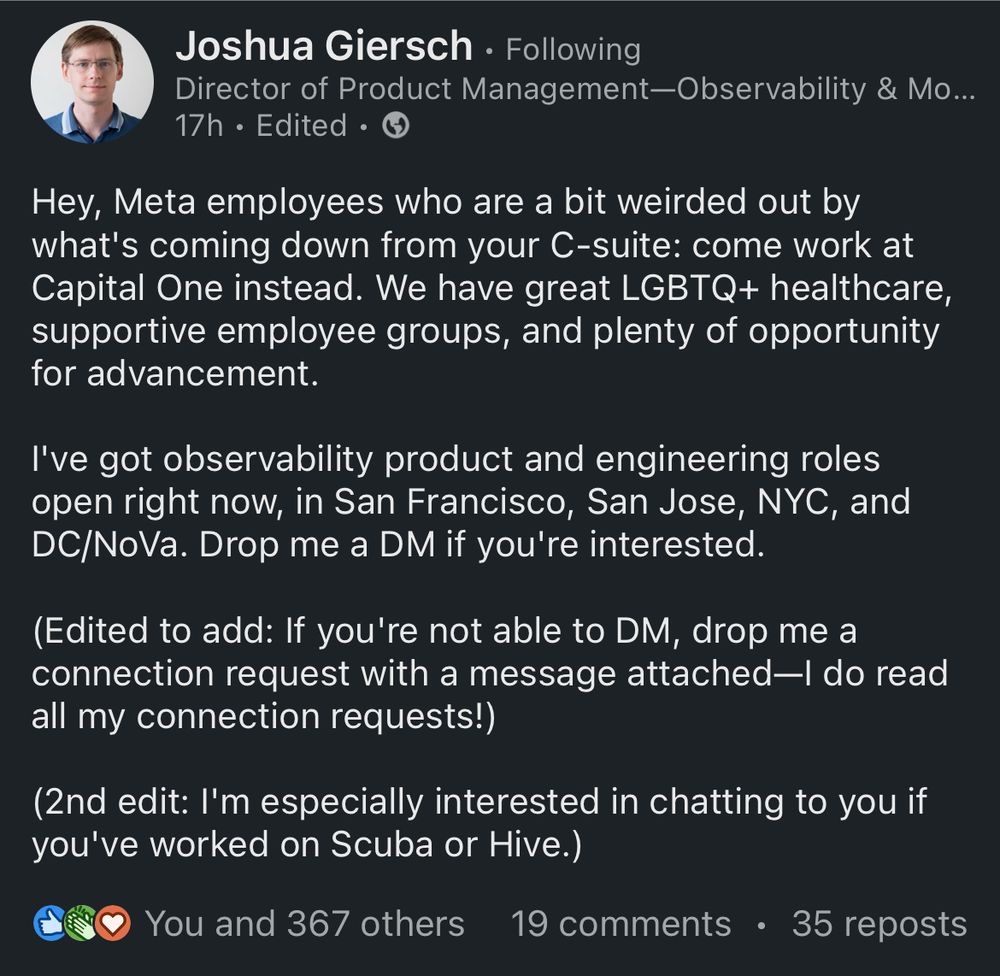Click the green clapping celebrate reaction icon
This screenshot has height=976, width=1000.
tap(81, 923)
